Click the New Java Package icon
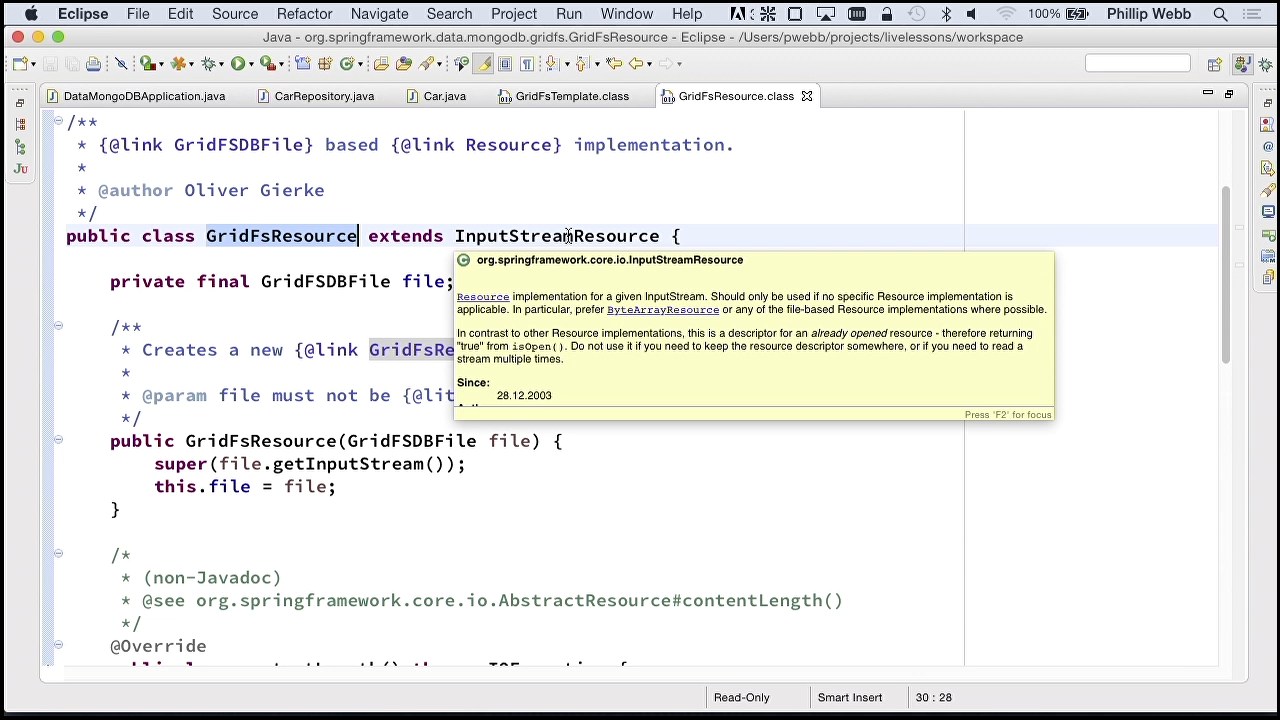Screen dimensions: 1280x720 point(325,64)
